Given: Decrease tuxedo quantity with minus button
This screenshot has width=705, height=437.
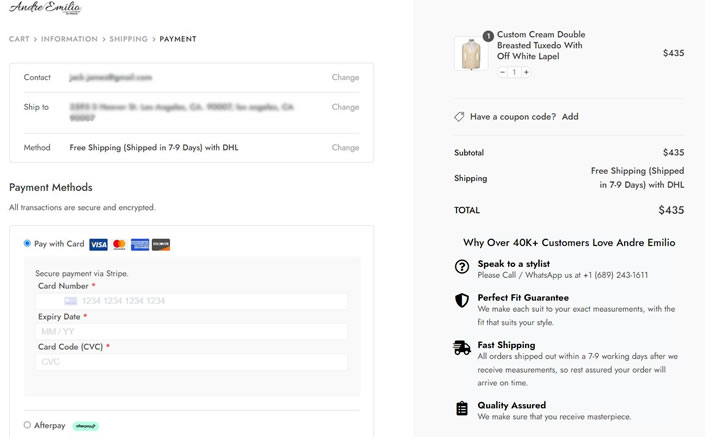Looking at the screenshot, I should 502,72.
